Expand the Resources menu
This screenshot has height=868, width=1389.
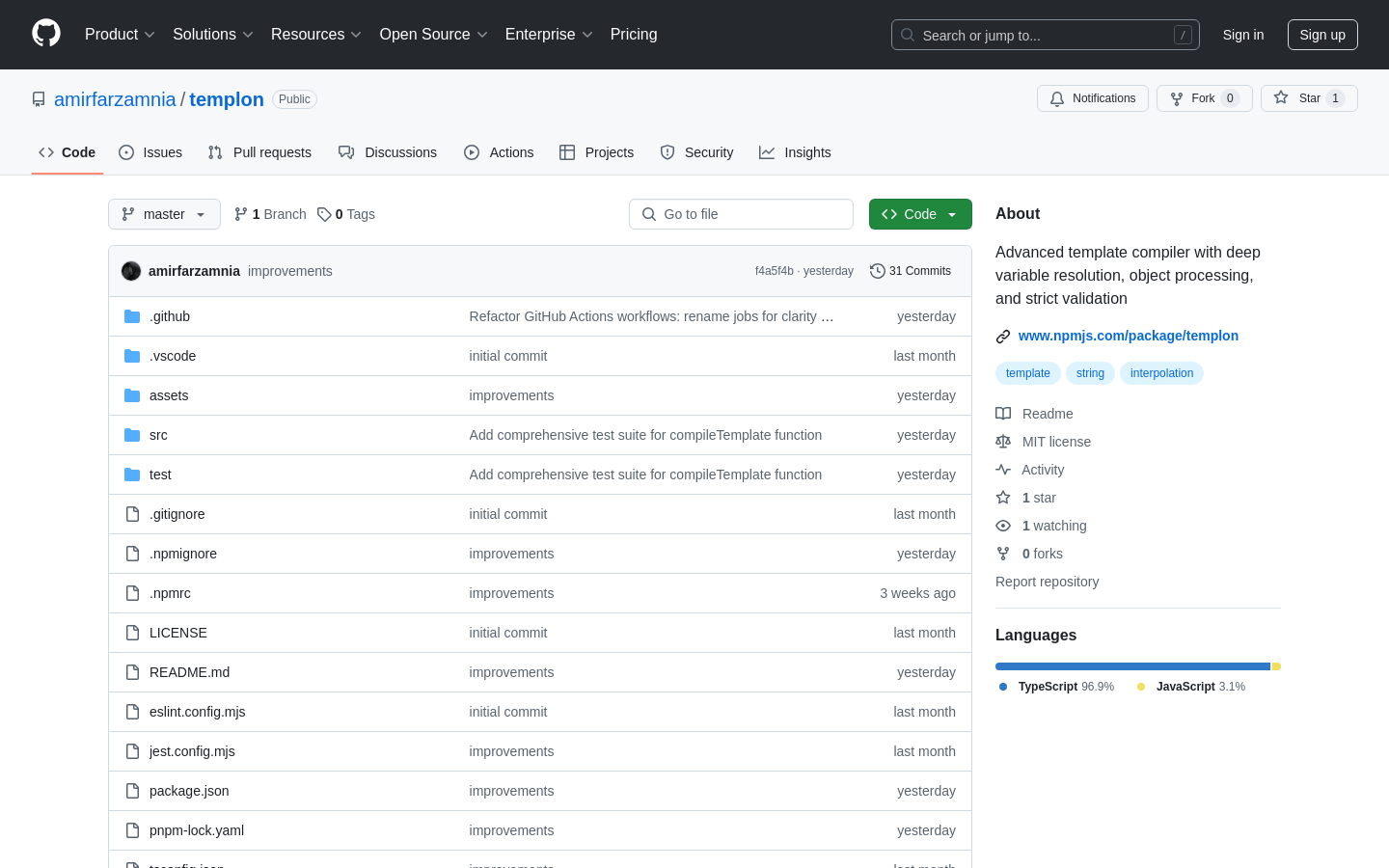(316, 34)
